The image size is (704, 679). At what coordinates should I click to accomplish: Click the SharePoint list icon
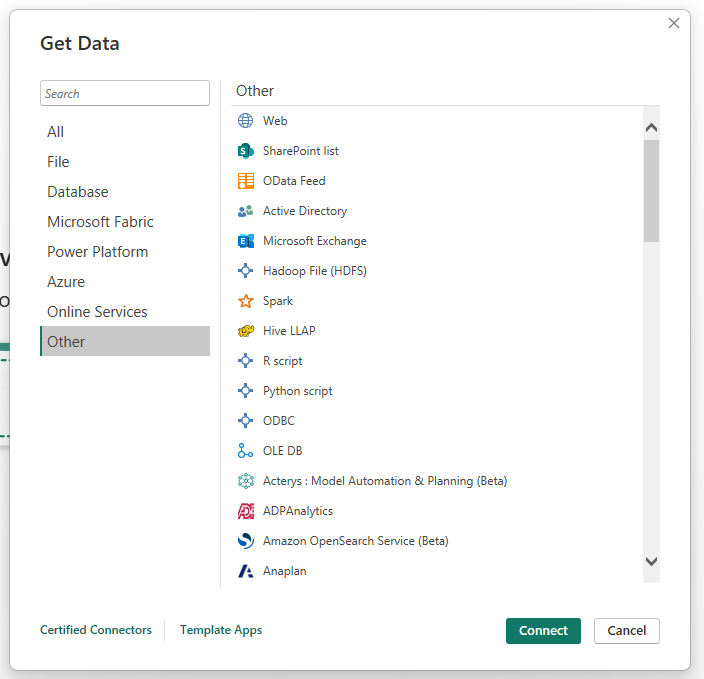246,151
